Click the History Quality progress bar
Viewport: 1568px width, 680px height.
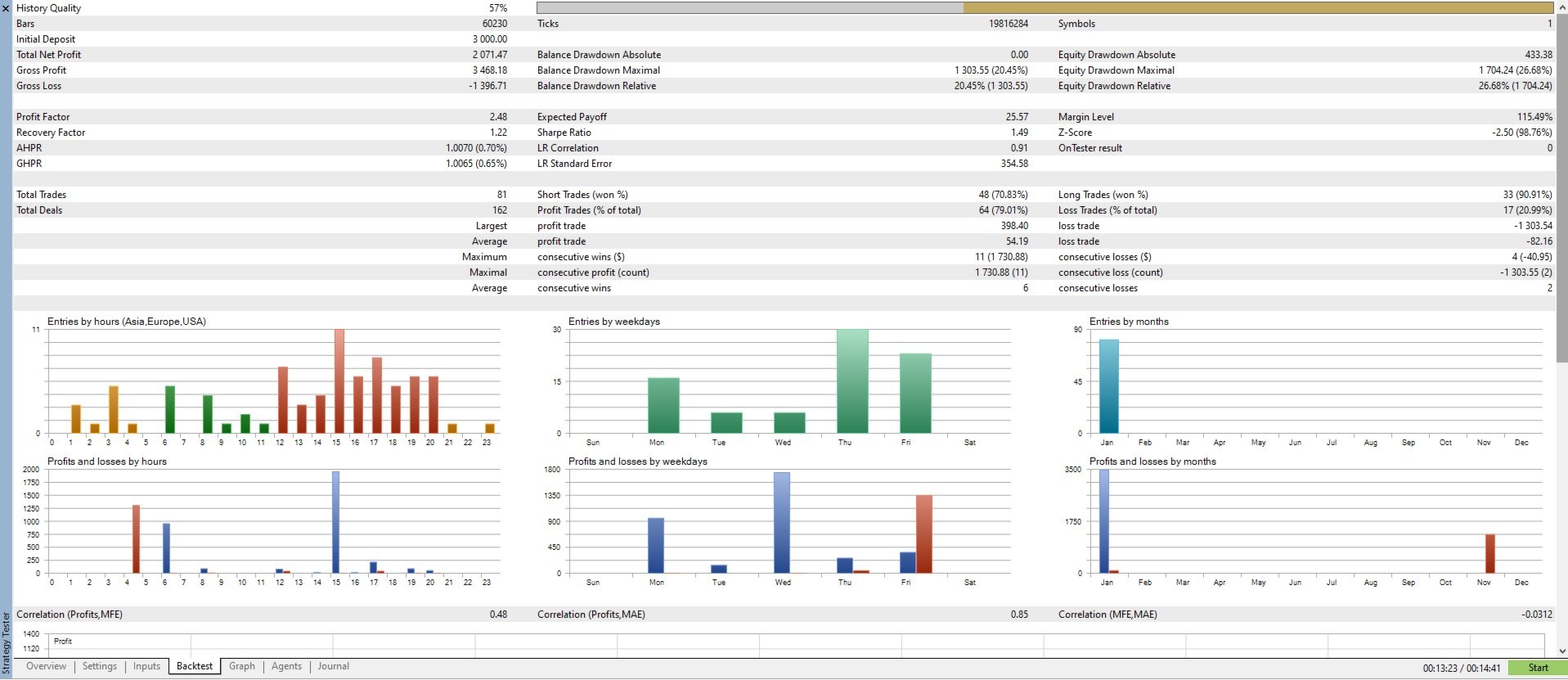[1045, 7]
